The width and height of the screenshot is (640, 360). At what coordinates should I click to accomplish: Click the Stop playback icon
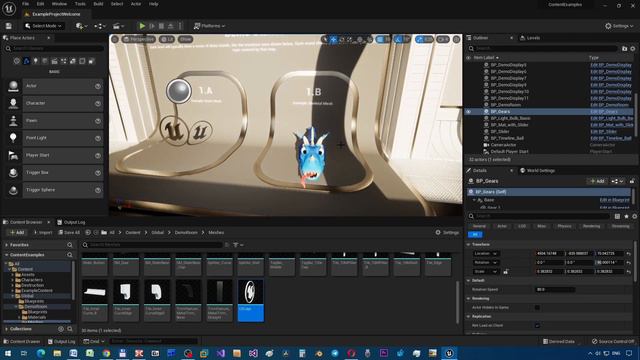[x=161, y=26]
